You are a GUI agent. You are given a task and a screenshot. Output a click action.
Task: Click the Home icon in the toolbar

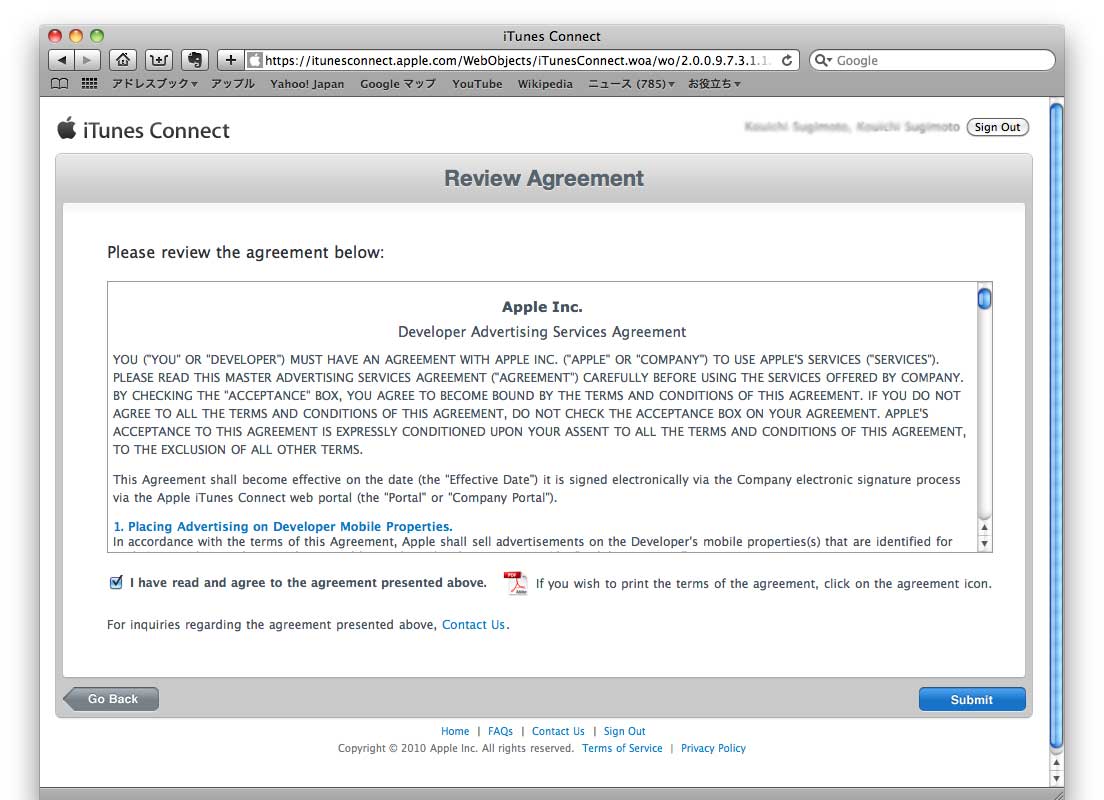coord(122,60)
